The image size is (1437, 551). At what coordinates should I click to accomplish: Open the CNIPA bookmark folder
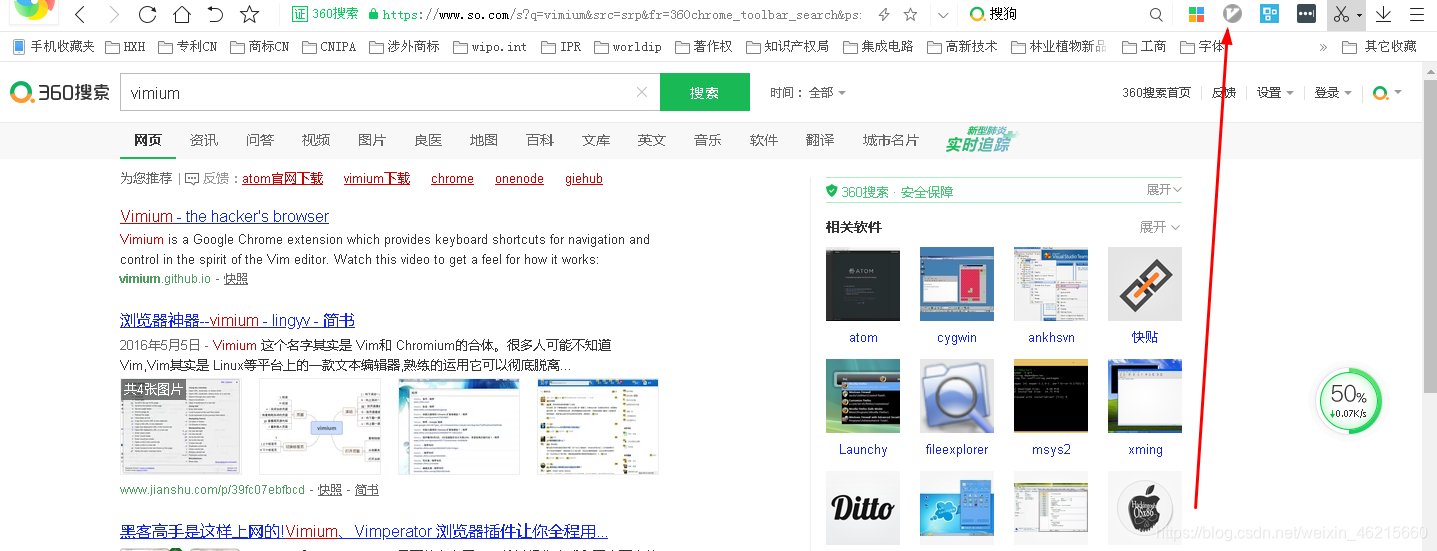(328, 46)
